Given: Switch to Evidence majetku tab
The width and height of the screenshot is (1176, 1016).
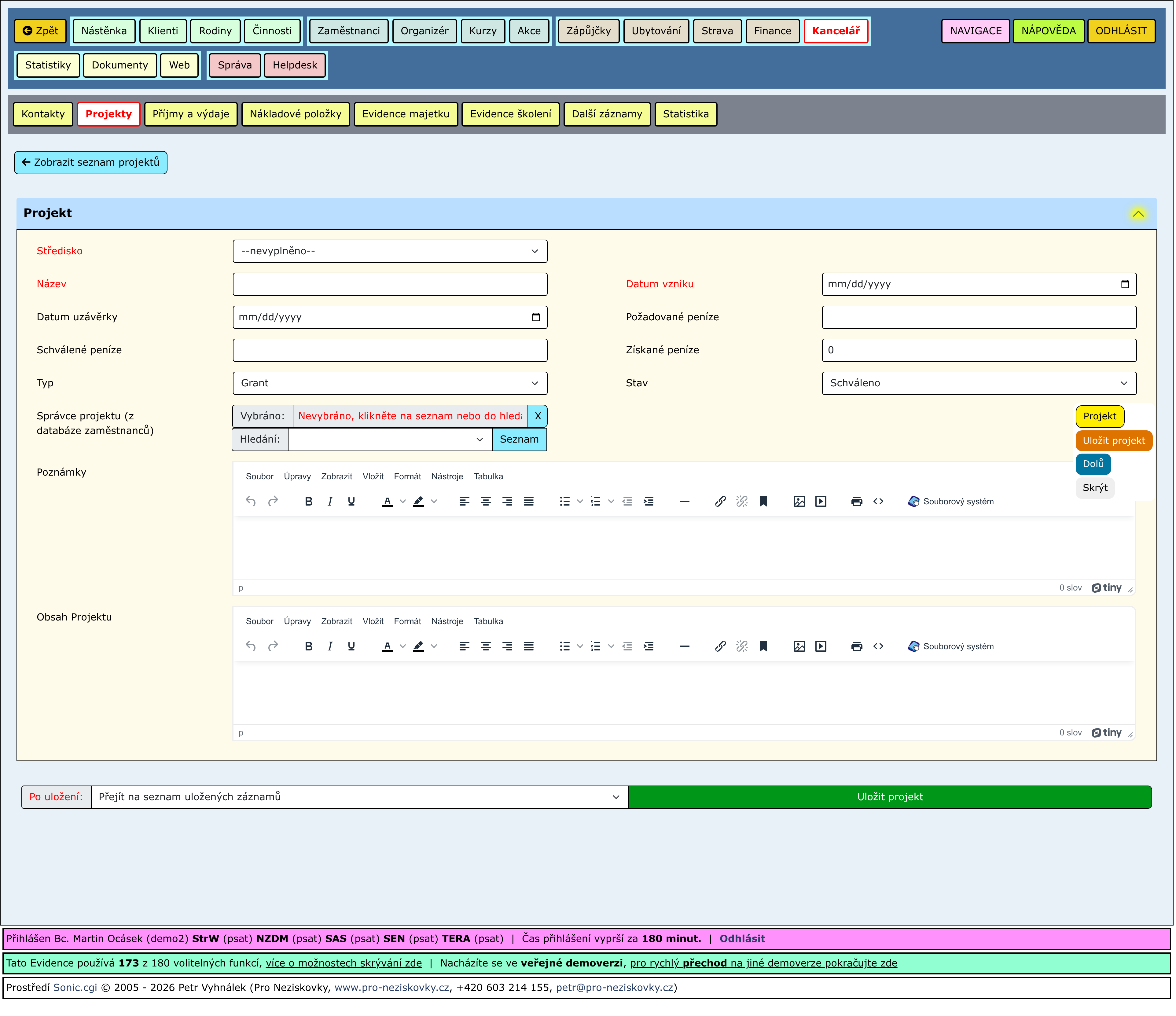Looking at the screenshot, I should tap(405, 114).
